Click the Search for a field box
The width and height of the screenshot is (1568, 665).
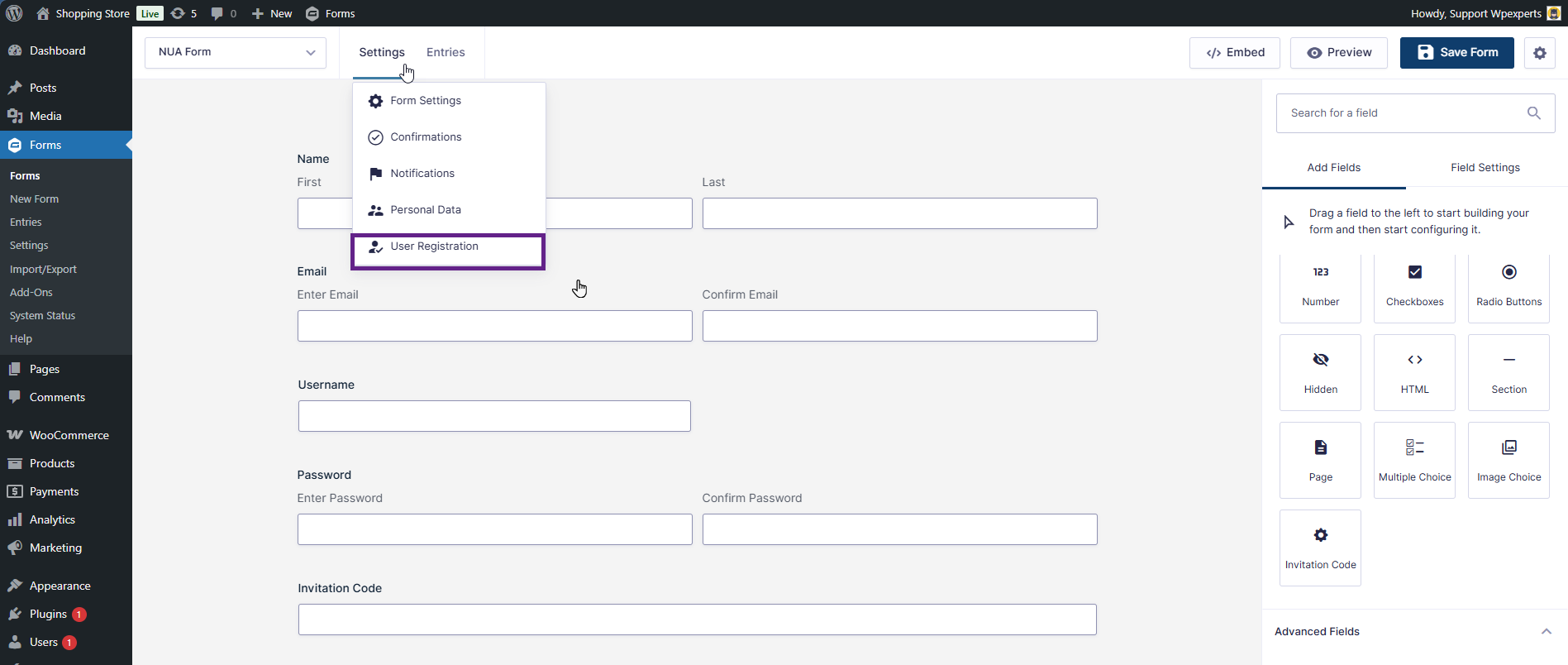[x=1405, y=113]
